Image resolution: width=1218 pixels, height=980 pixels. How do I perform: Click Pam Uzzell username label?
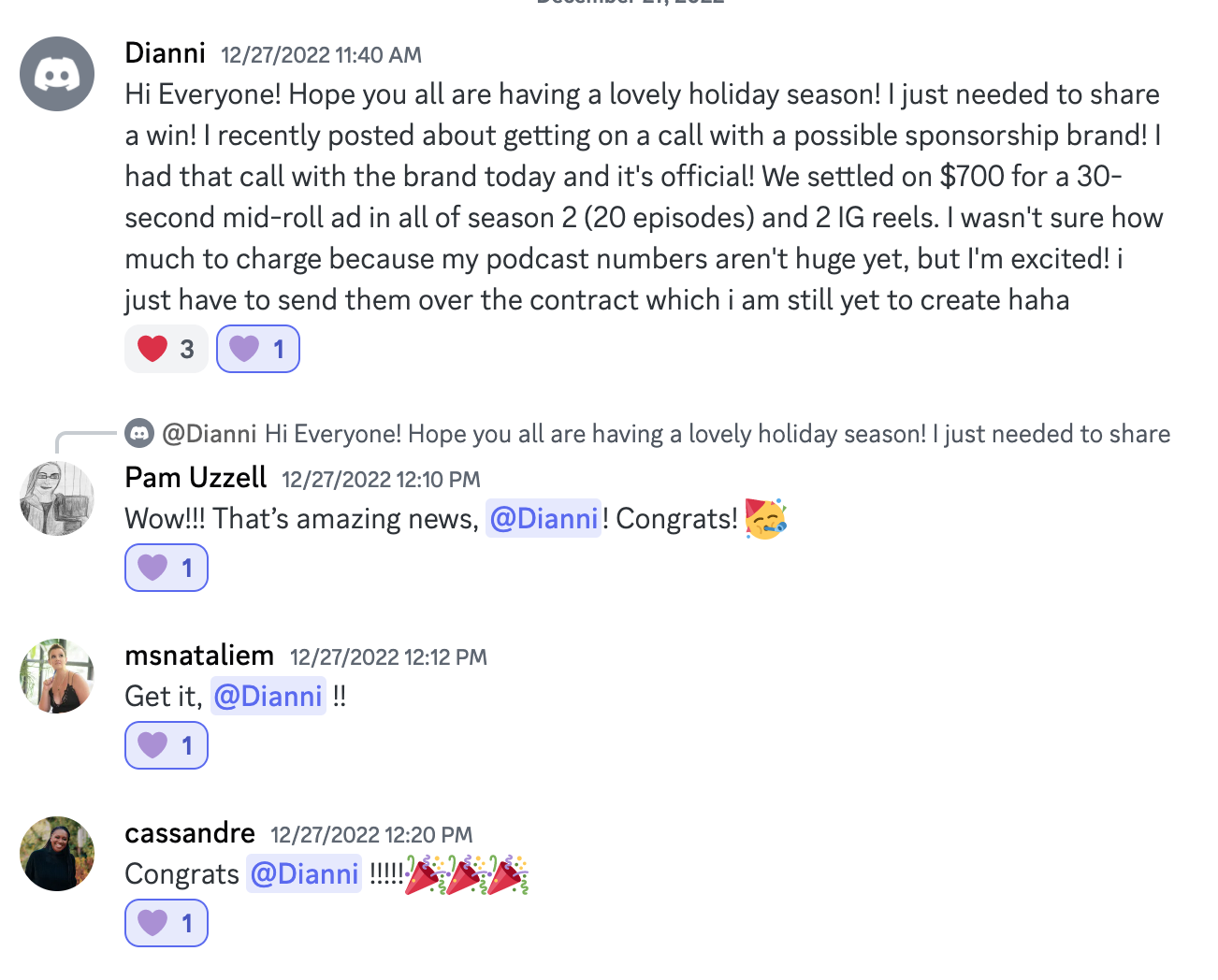[196, 477]
